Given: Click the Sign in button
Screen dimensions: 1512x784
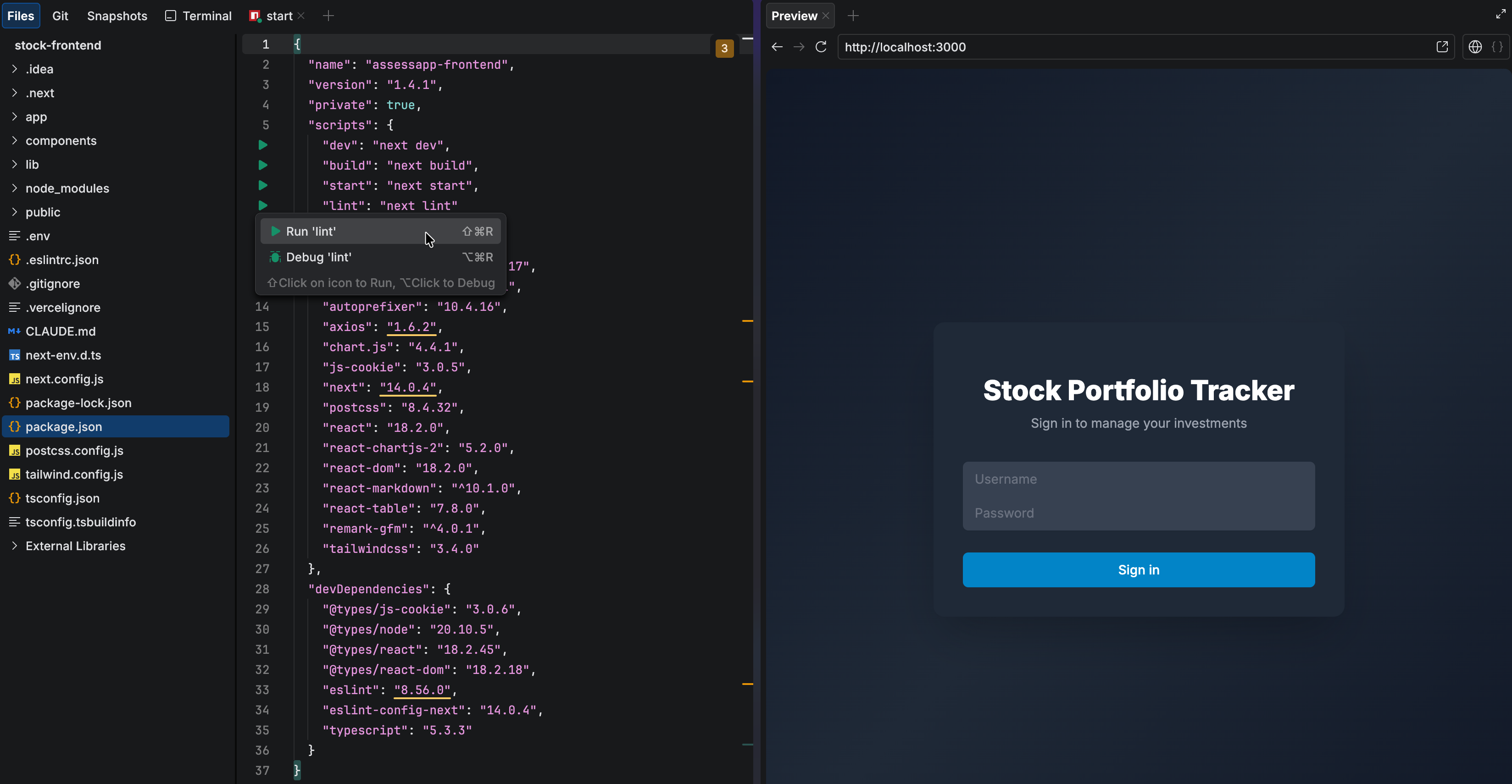Looking at the screenshot, I should pos(1138,570).
